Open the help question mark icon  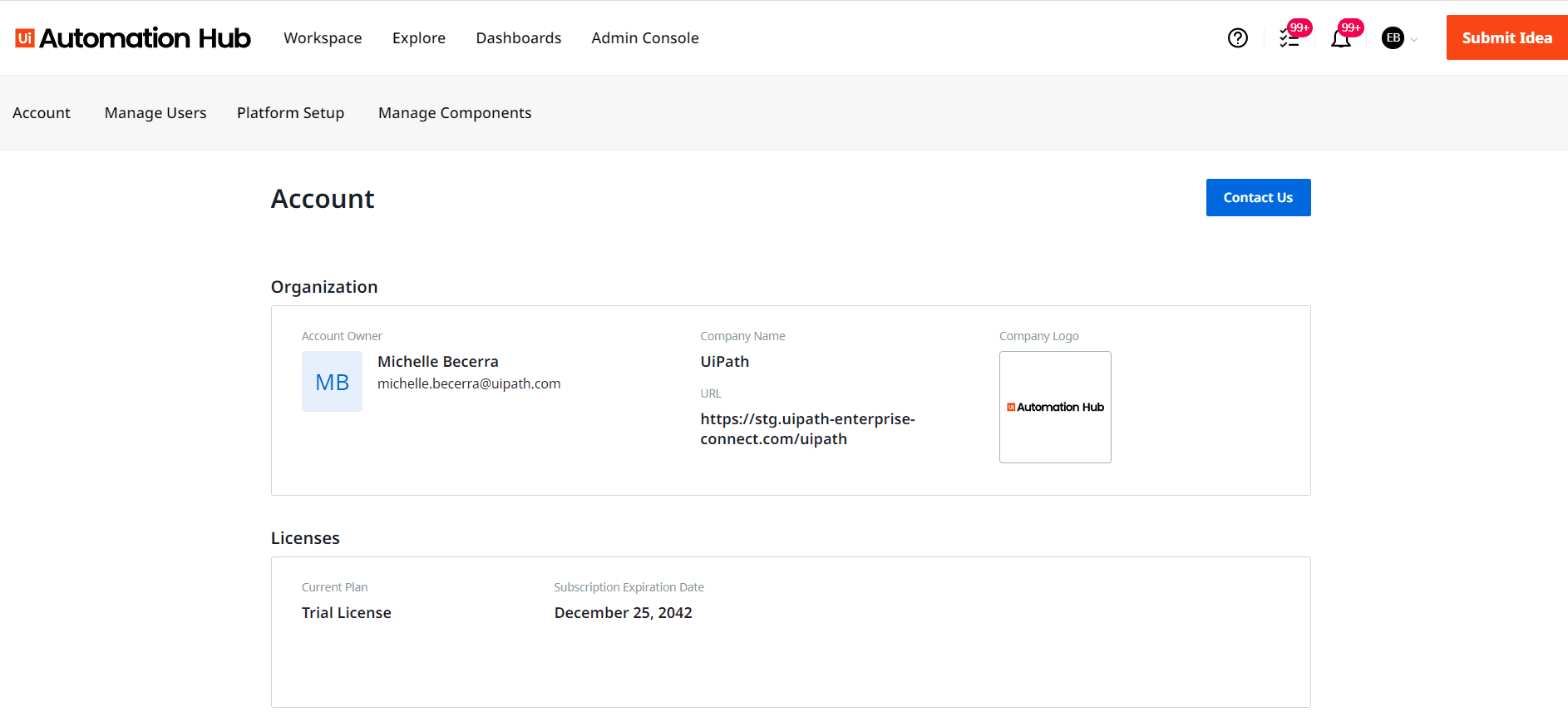[1237, 38]
